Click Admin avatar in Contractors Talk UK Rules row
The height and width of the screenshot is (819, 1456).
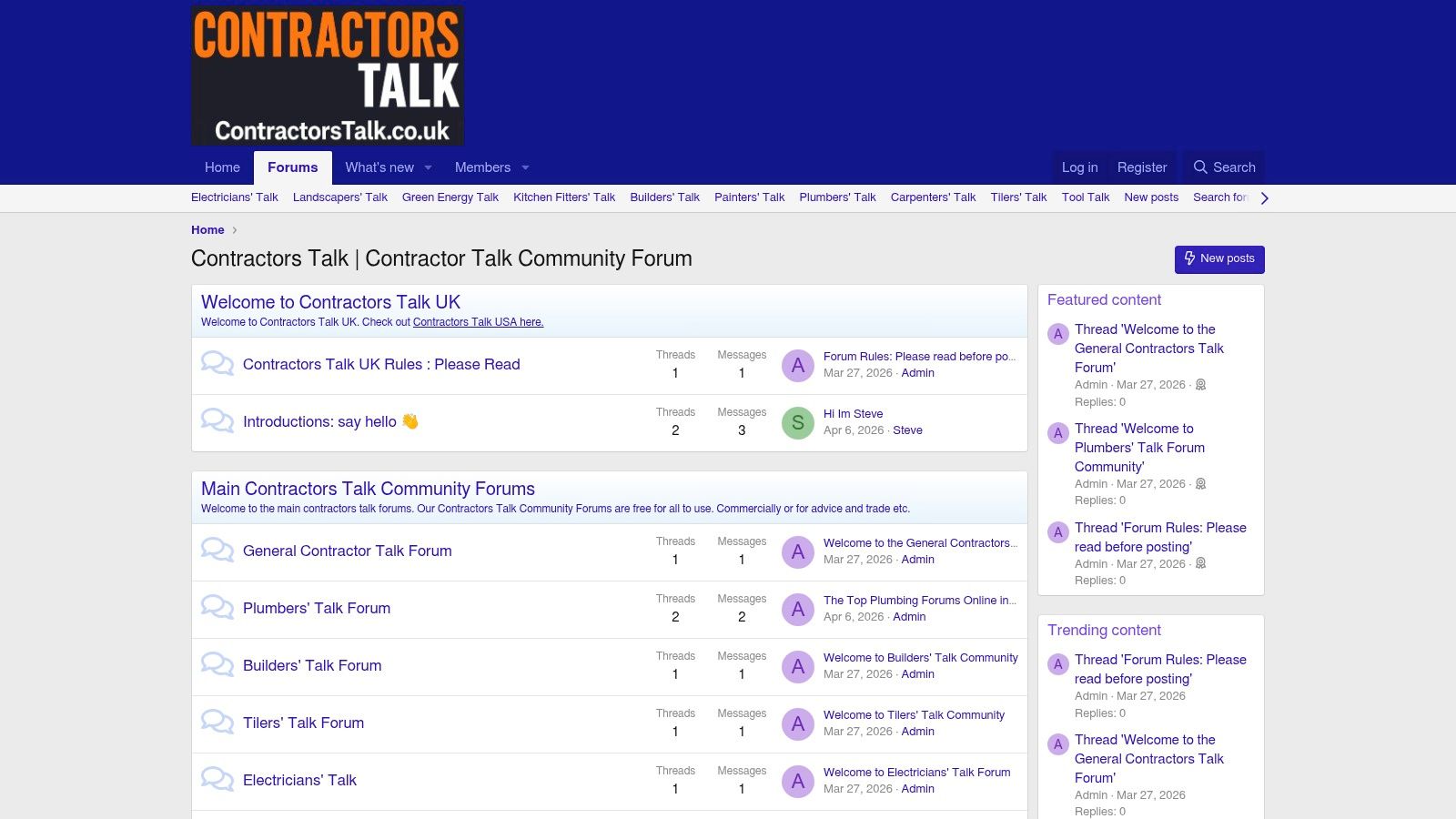[x=798, y=365]
